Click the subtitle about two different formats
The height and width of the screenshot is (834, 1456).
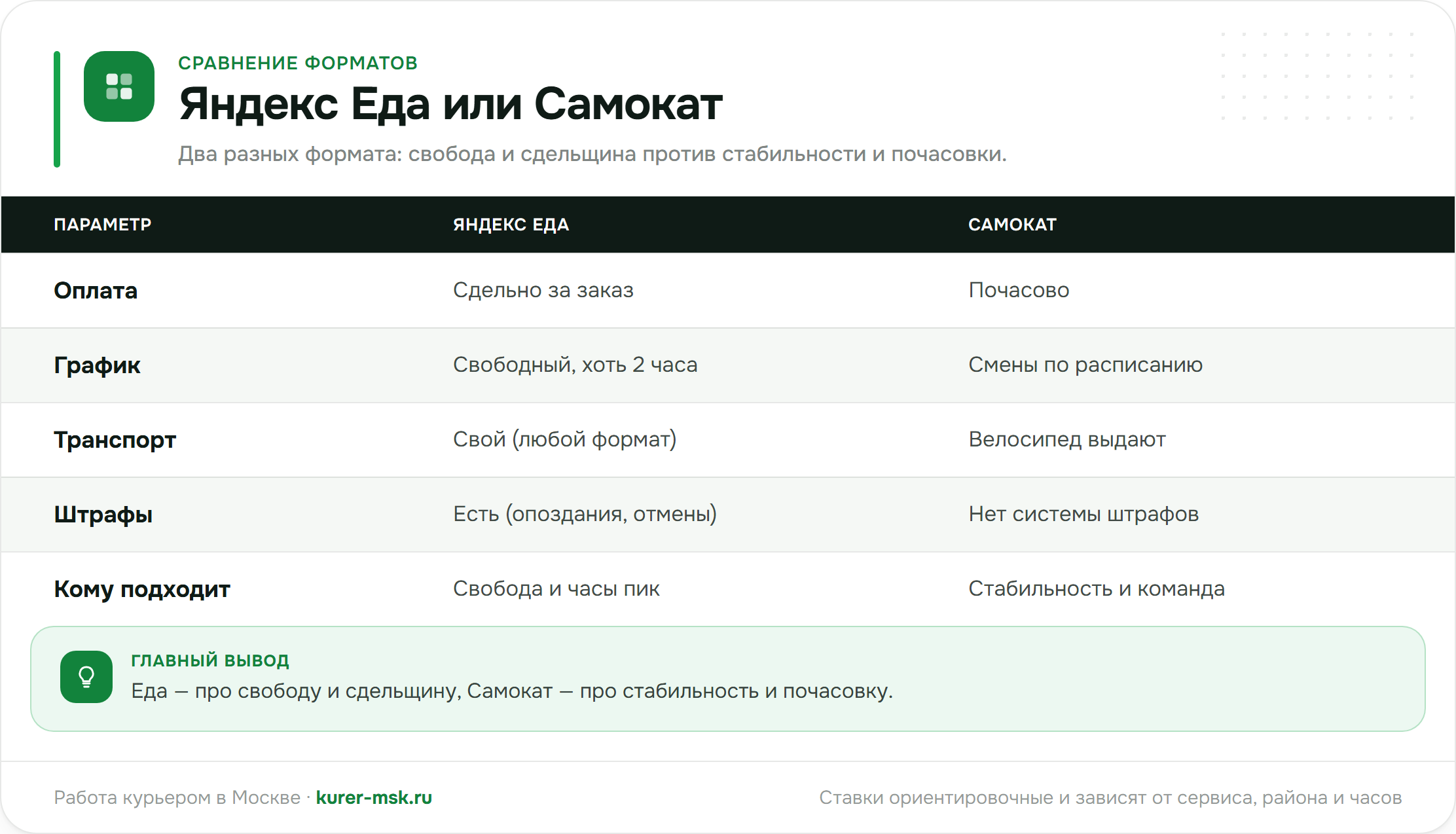pyautogui.click(x=592, y=154)
